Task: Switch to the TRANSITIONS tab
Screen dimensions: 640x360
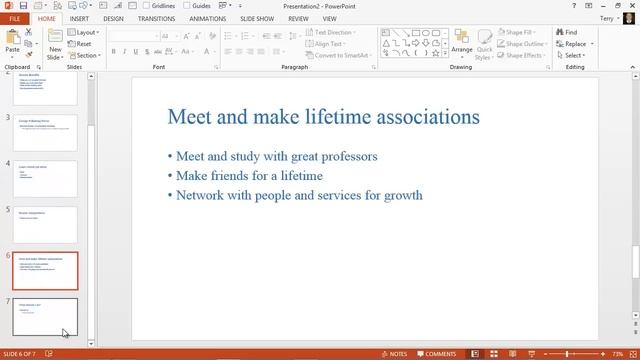Action: pyautogui.click(x=156, y=19)
